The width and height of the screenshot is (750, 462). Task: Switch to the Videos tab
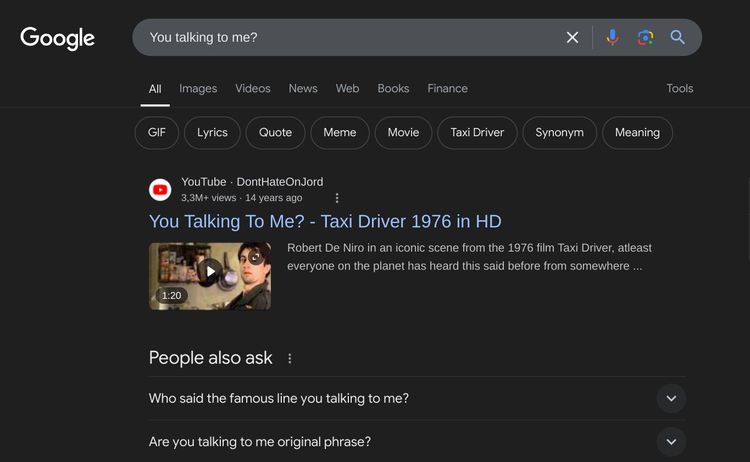pos(253,88)
